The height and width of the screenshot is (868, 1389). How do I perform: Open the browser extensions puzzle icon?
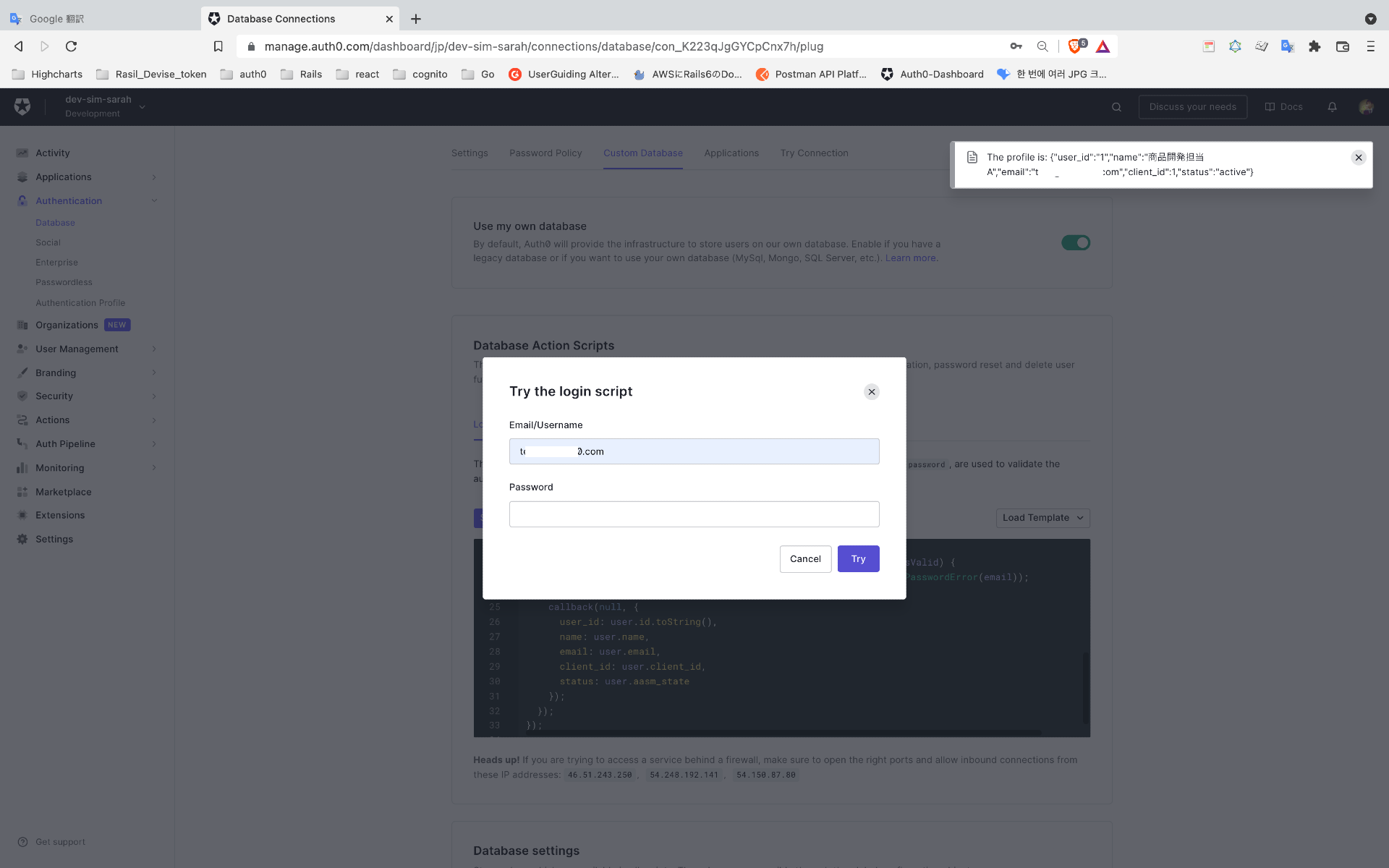(1314, 46)
